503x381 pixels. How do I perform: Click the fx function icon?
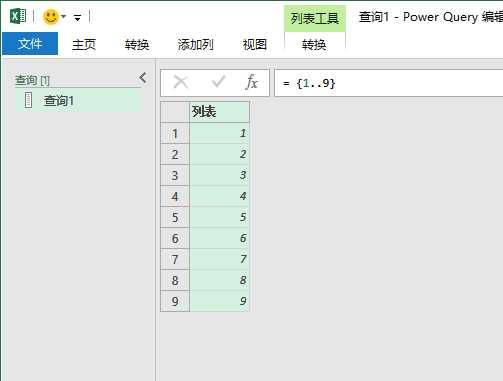[252, 82]
